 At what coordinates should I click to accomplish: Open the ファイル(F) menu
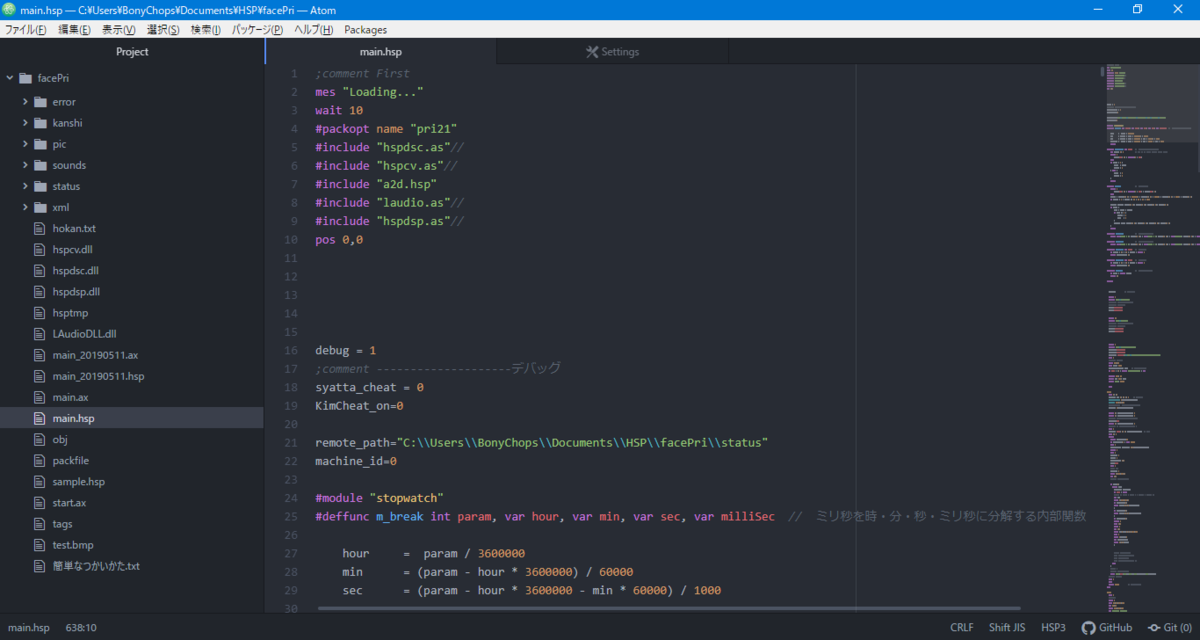point(25,29)
